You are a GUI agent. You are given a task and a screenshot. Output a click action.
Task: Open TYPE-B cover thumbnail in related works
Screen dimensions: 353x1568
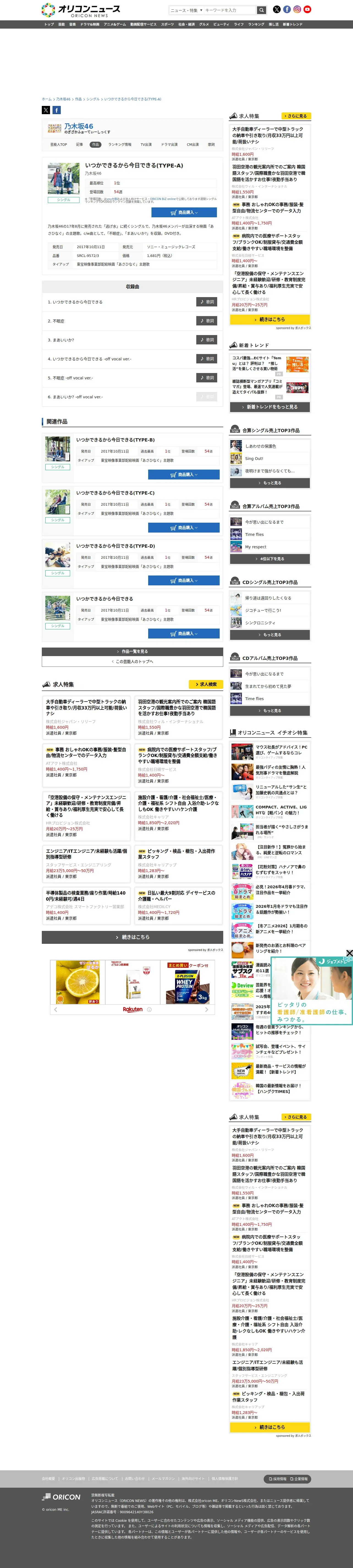pos(57,449)
